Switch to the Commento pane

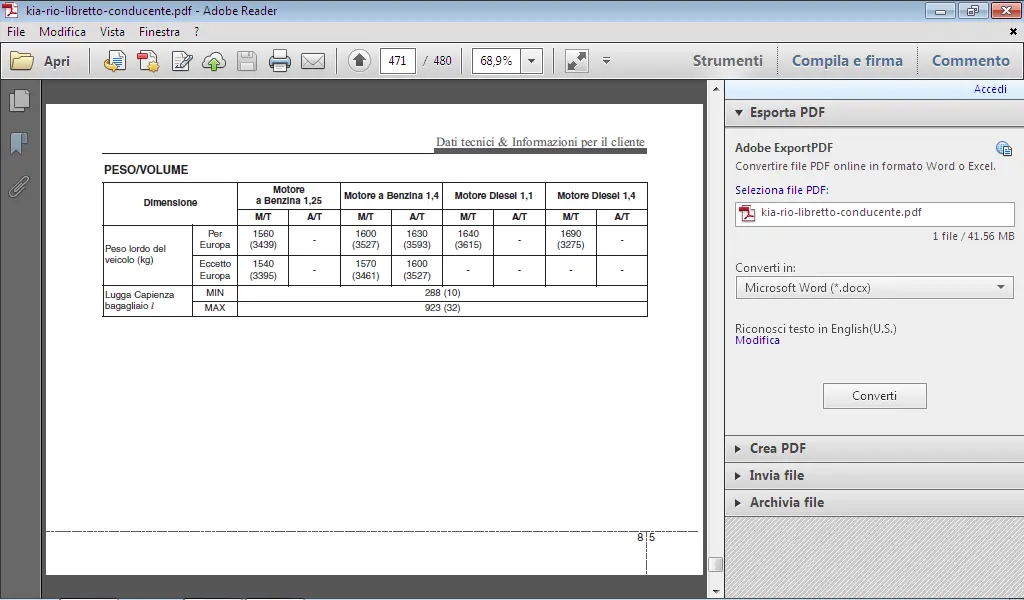(970, 61)
